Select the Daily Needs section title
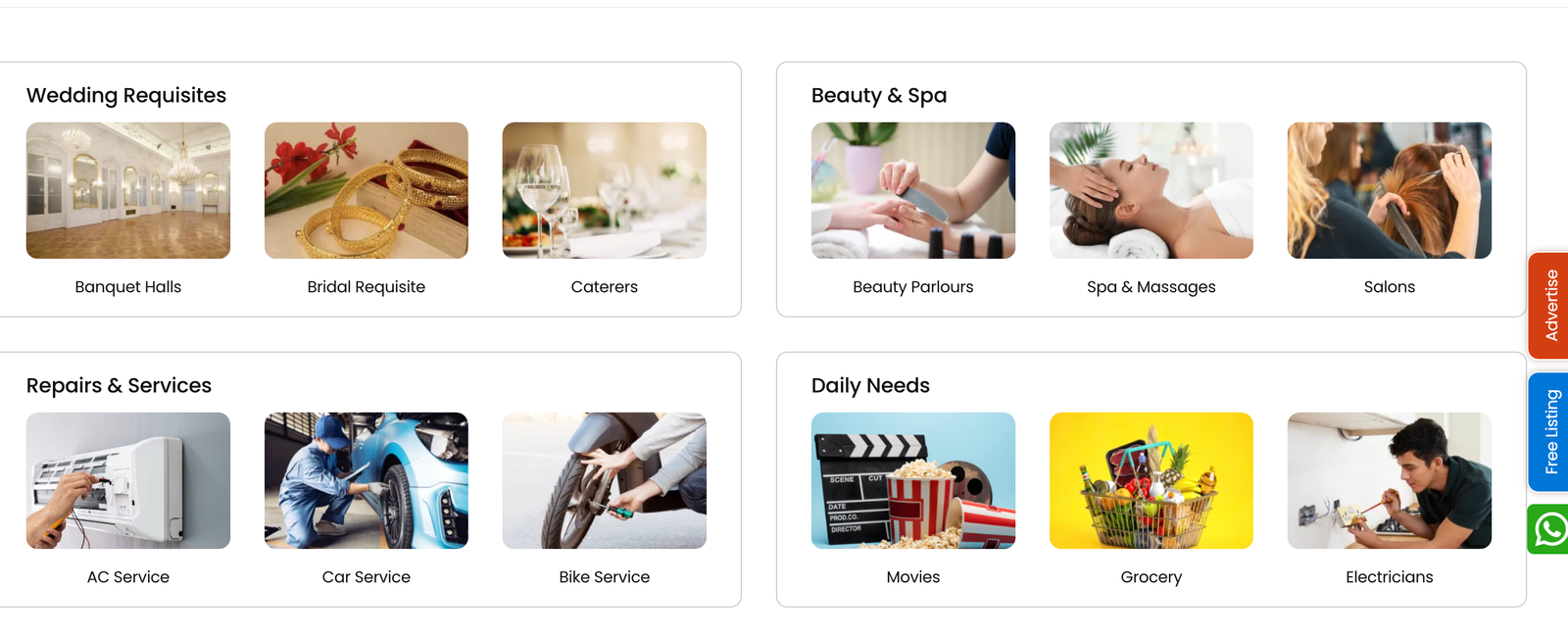 870,385
